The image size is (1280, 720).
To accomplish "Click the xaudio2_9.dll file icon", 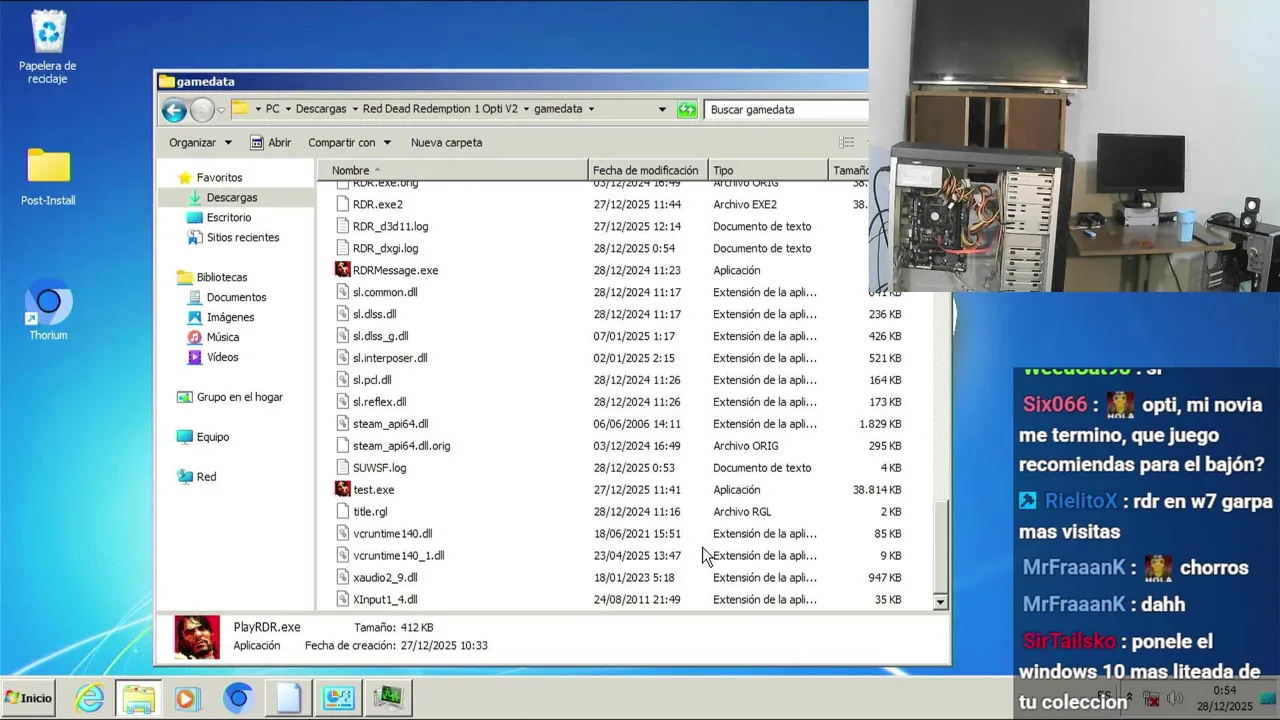I will [x=343, y=577].
